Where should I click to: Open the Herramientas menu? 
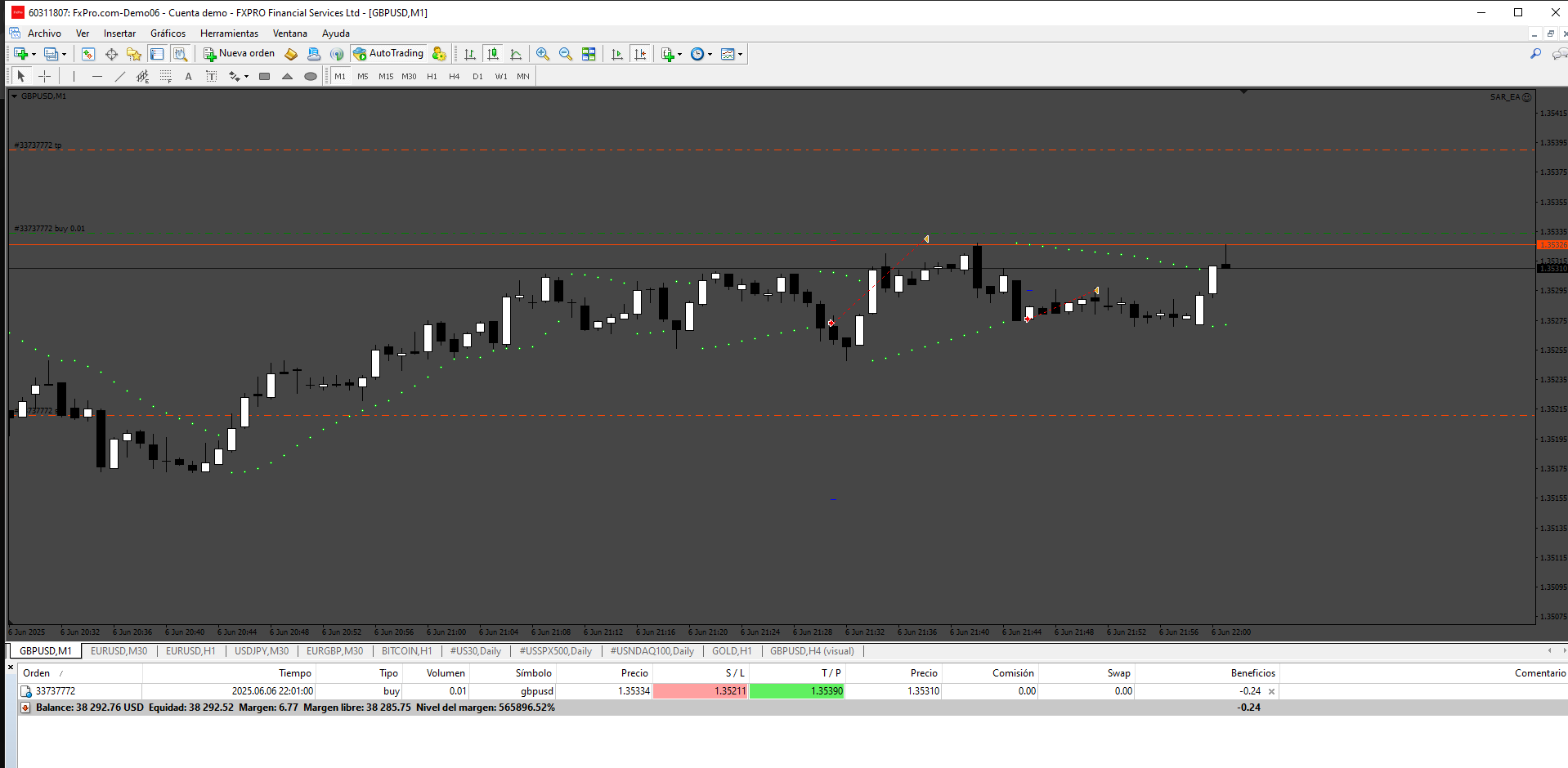(229, 33)
